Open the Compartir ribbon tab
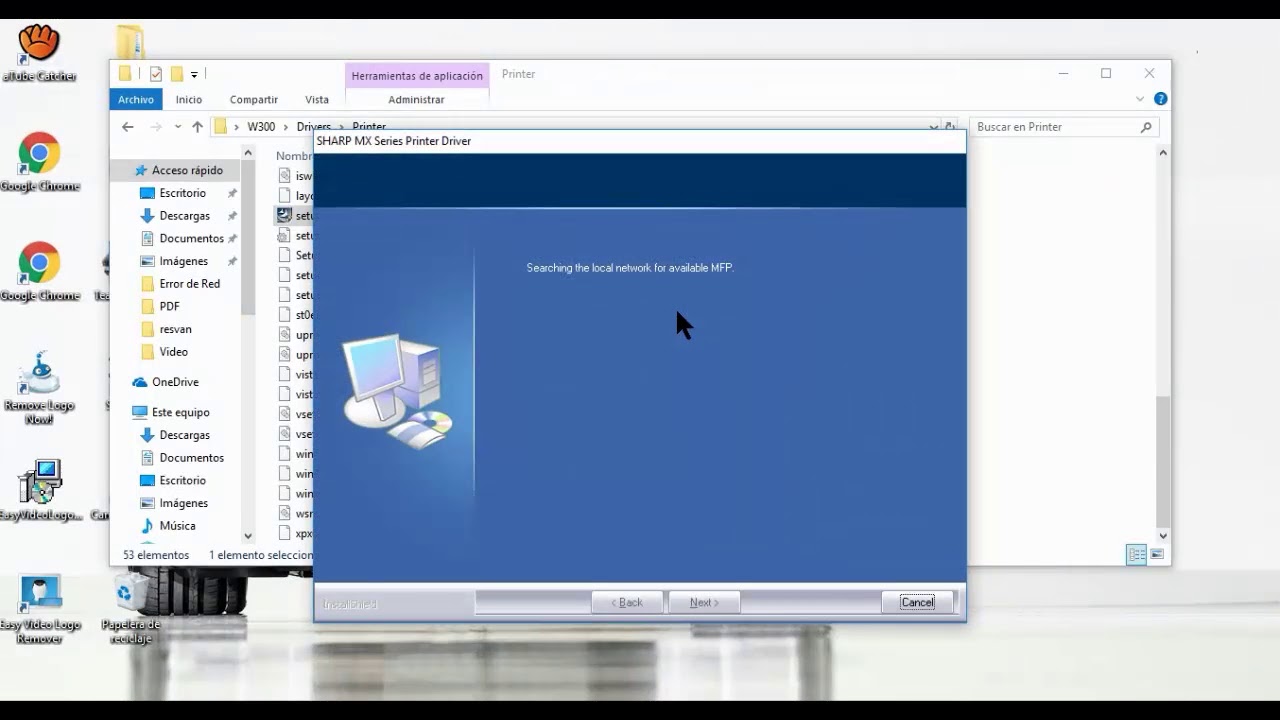This screenshot has width=1280, height=720. (x=254, y=99)
